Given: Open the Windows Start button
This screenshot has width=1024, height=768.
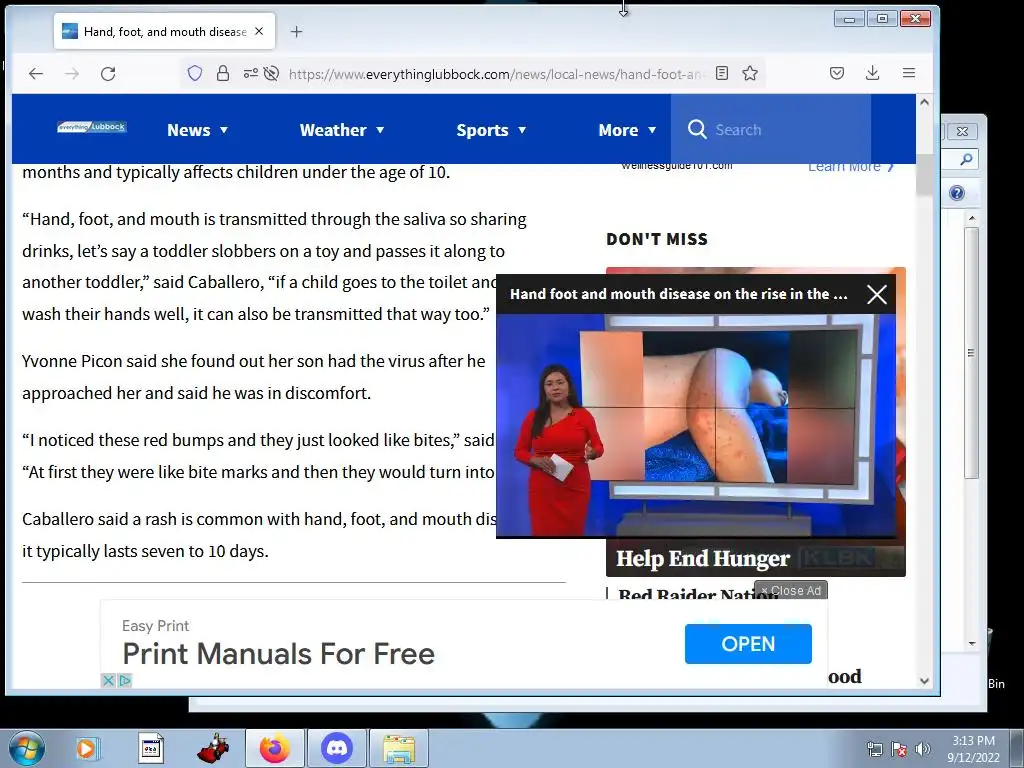Looking at the screenshot, I should pos(26,748).
